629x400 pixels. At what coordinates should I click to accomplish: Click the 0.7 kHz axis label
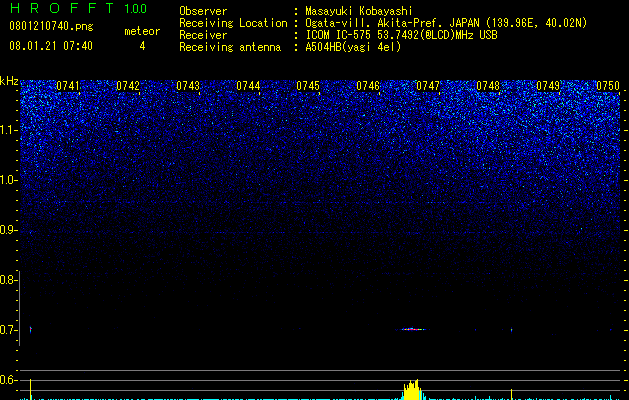(x=9, y=330)
